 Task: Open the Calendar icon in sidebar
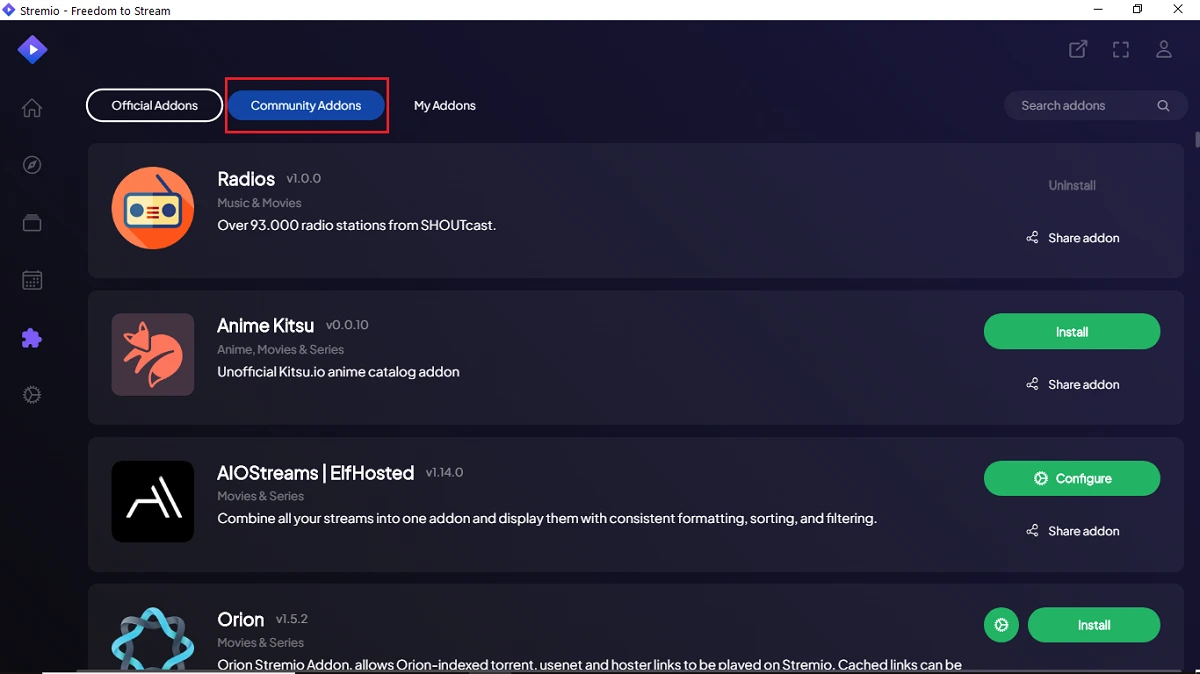[32, 280]
